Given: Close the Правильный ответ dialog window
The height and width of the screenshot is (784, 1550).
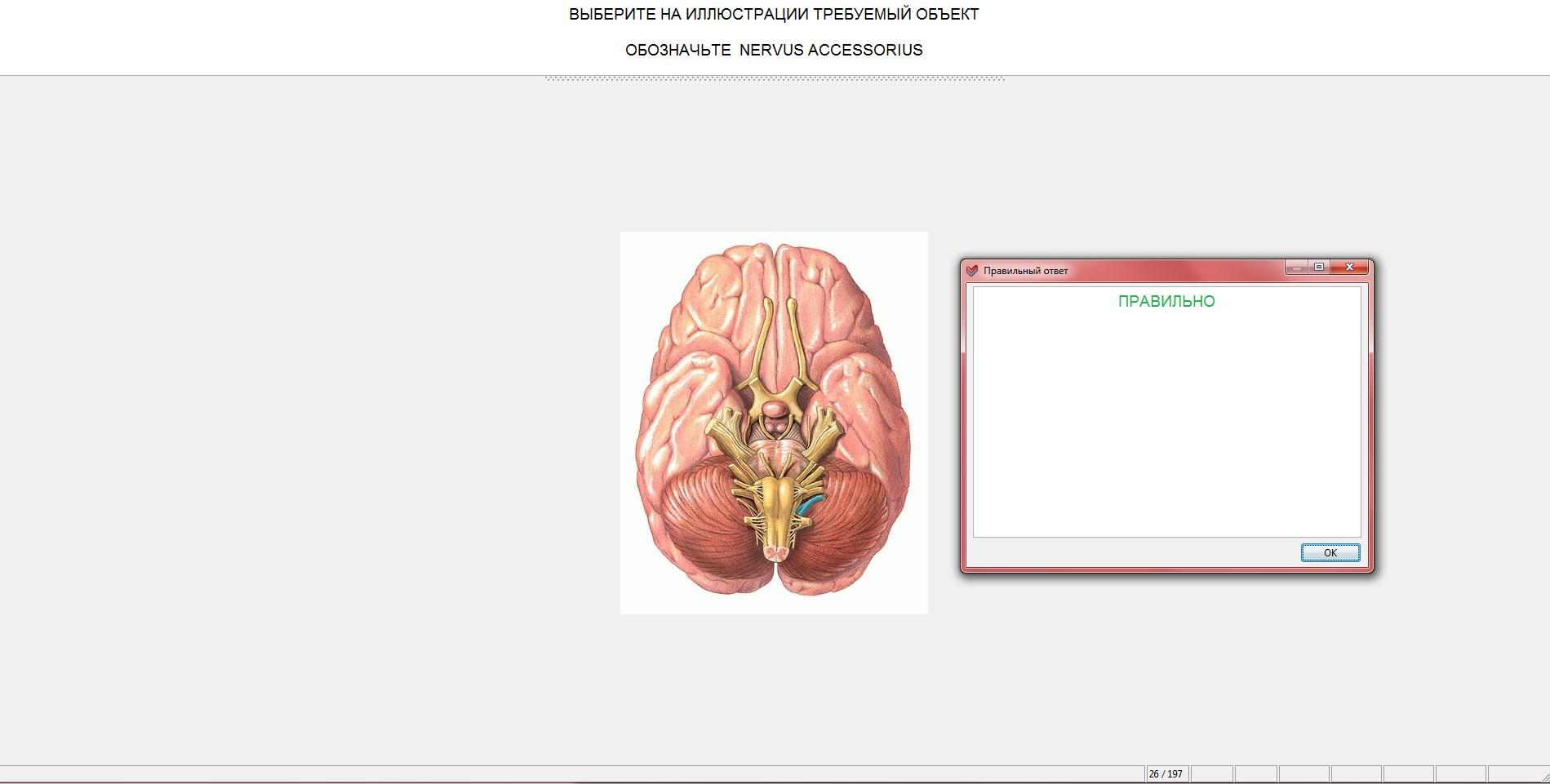Looking at the screenshot, I should tap(1350, 267).
